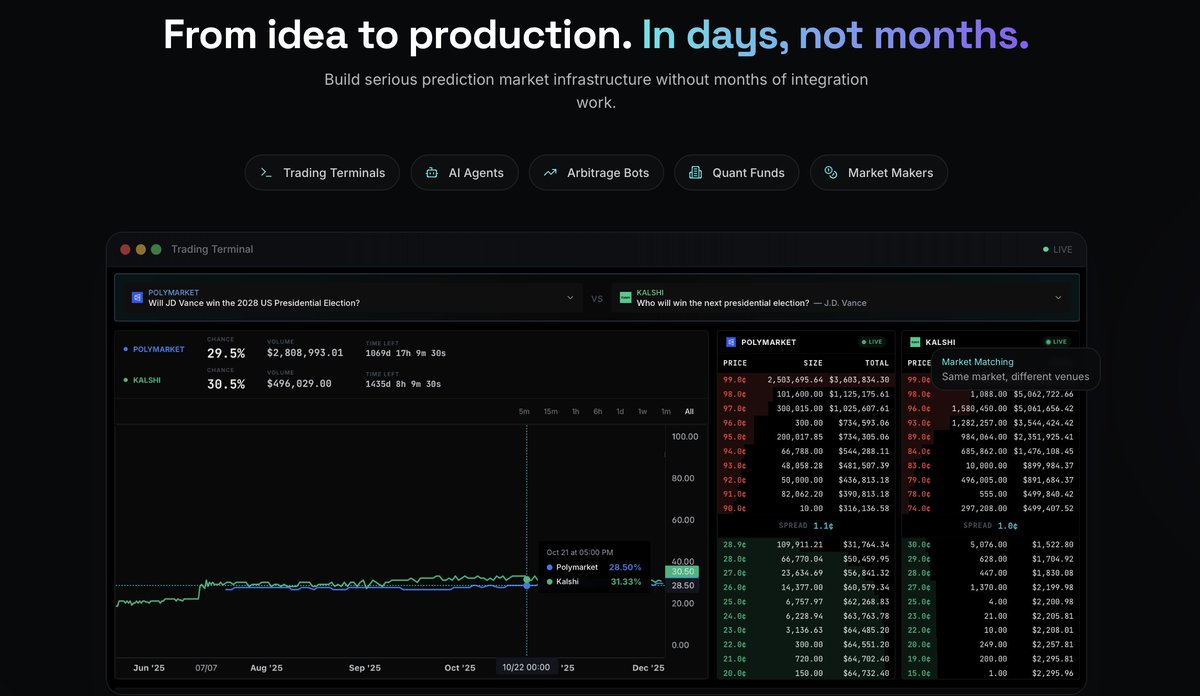Click the Kalshi 30.5% chance value
This screenshot has width=1200, height=696.
point(226,384)
